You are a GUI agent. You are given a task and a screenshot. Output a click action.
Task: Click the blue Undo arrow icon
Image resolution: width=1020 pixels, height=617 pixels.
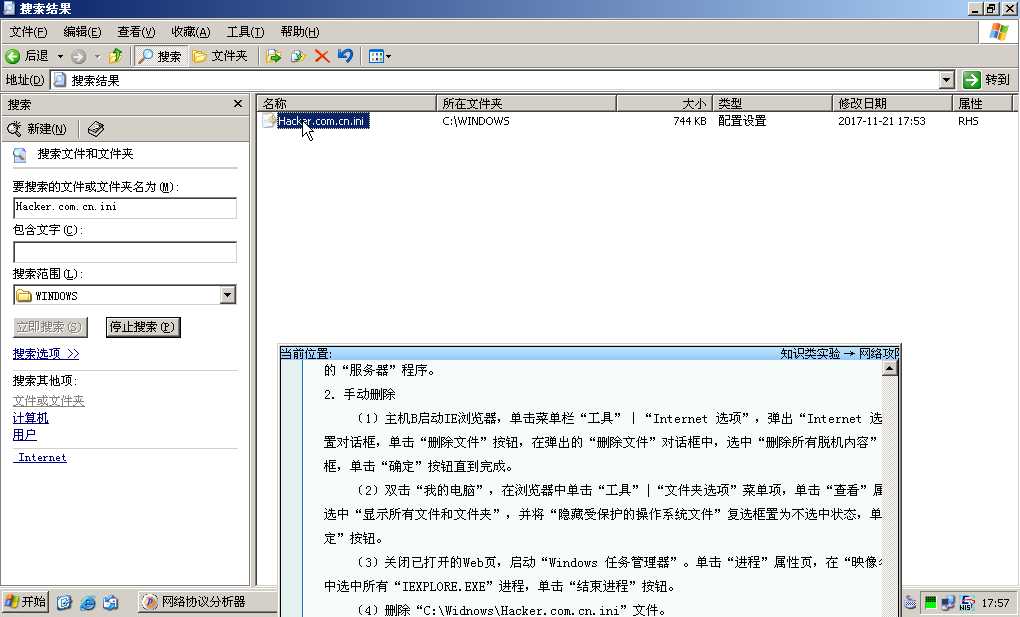pyautogui.click(x=345, y=56)
